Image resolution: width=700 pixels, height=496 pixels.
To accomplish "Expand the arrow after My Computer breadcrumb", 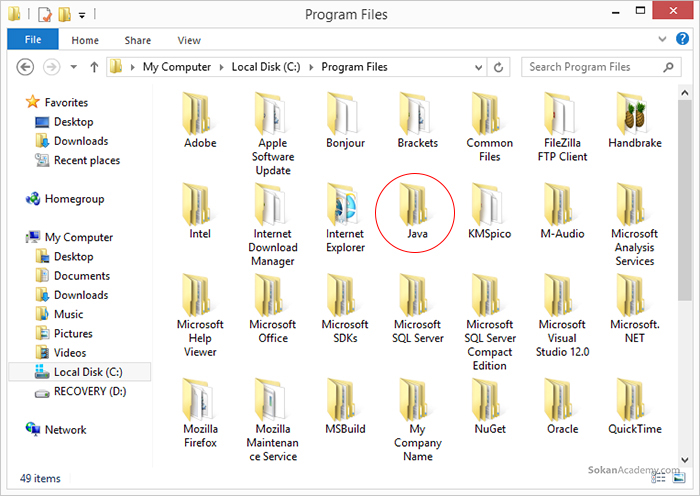I will 221,67.
